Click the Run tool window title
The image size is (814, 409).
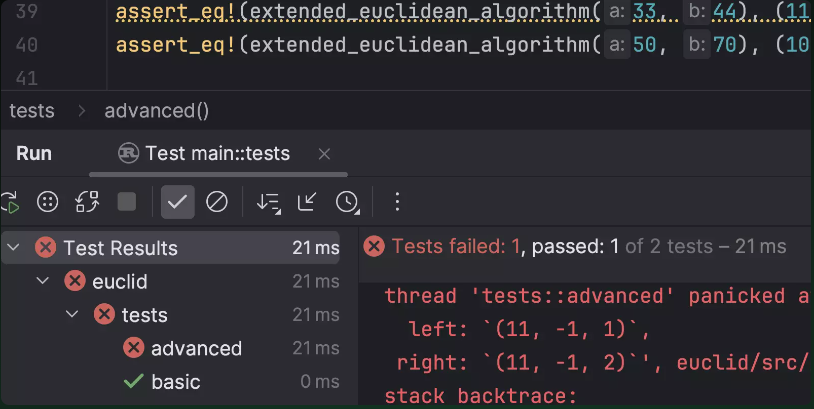coord(34,154)
